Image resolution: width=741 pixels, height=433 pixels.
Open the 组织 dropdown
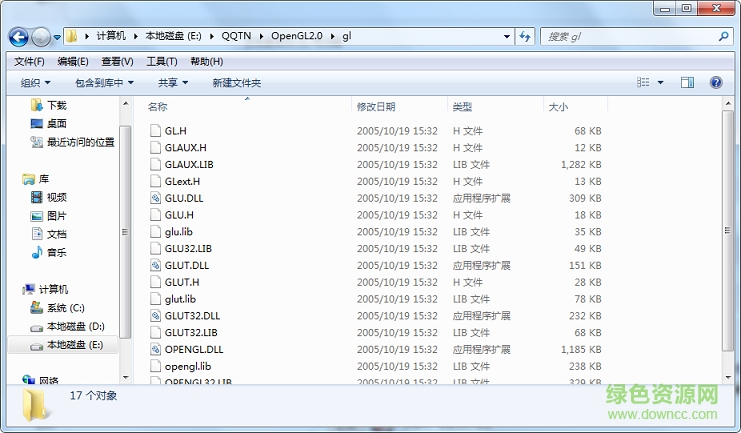[x=35, y=83]
